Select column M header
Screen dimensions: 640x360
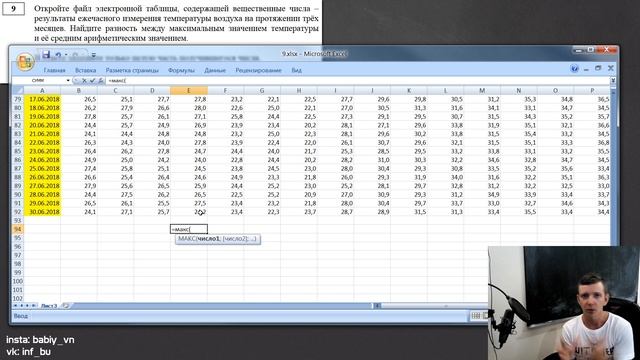(x=482, y=91)
